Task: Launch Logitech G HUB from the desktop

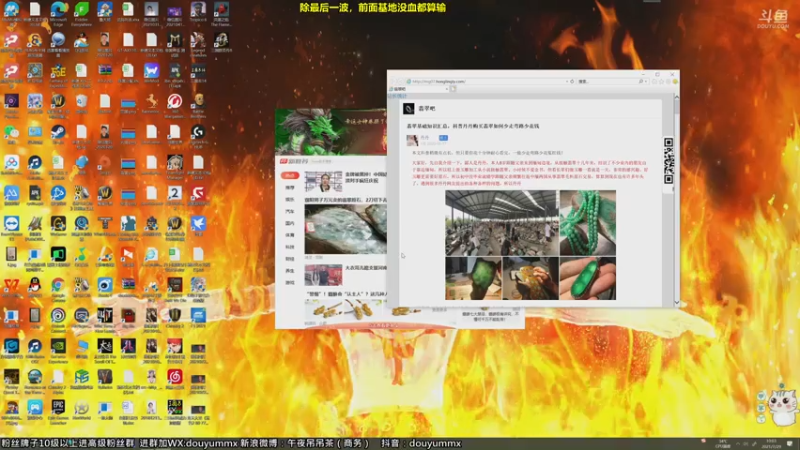Action: click(x=198, y=133)
